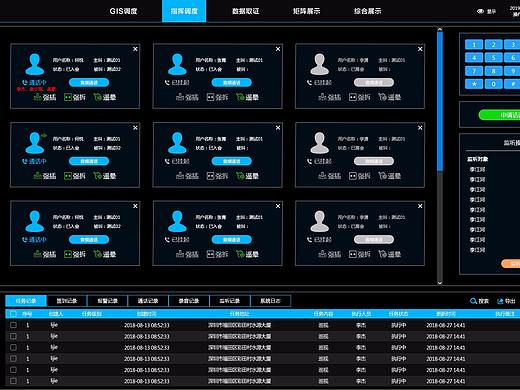Viewport: 520px width, 390px height.
Task: Select the 指挥调度 top tab
Action: [184, 11]
